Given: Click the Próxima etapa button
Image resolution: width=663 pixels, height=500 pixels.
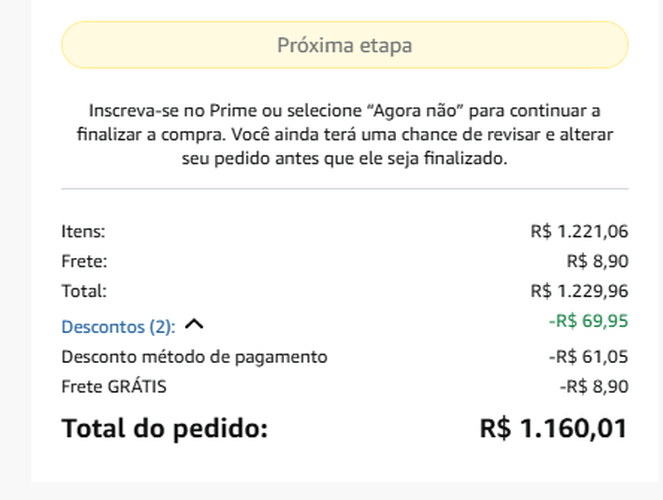Looking at the screenshot, I should point(344,45).
